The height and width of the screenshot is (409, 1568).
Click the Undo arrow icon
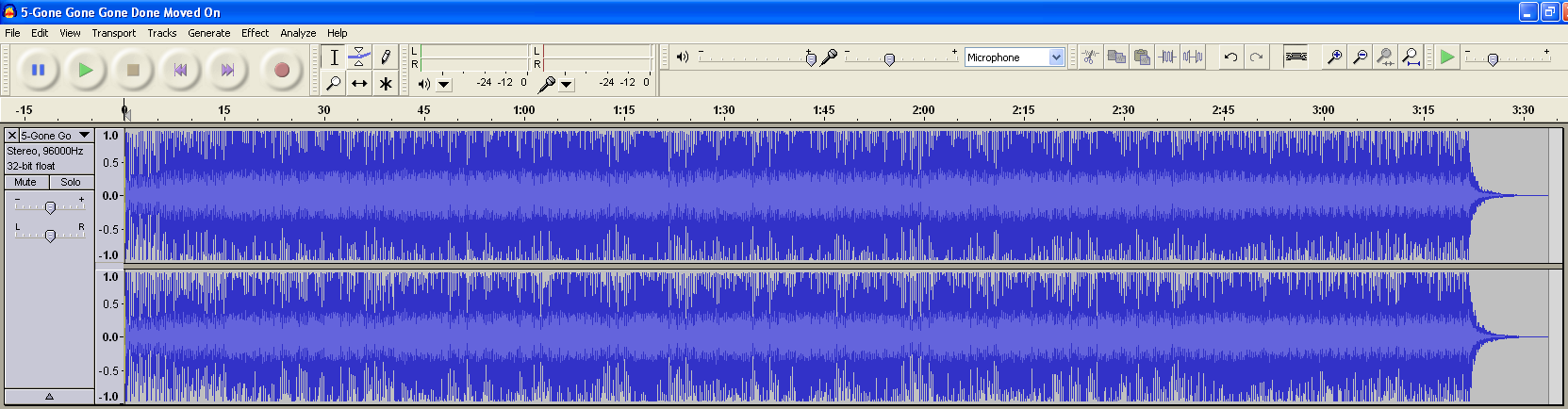pos(1230,57)
